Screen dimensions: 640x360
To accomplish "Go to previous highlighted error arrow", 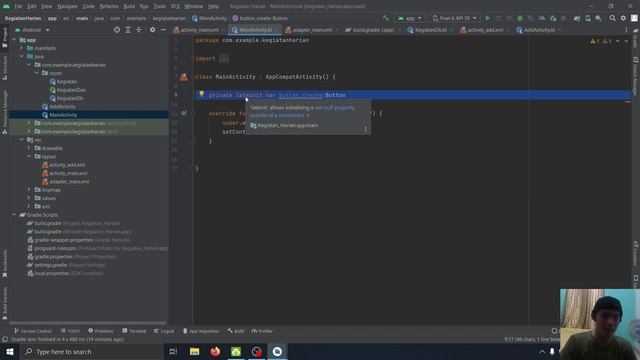I will pyautogui.click(x=618, y=41).
